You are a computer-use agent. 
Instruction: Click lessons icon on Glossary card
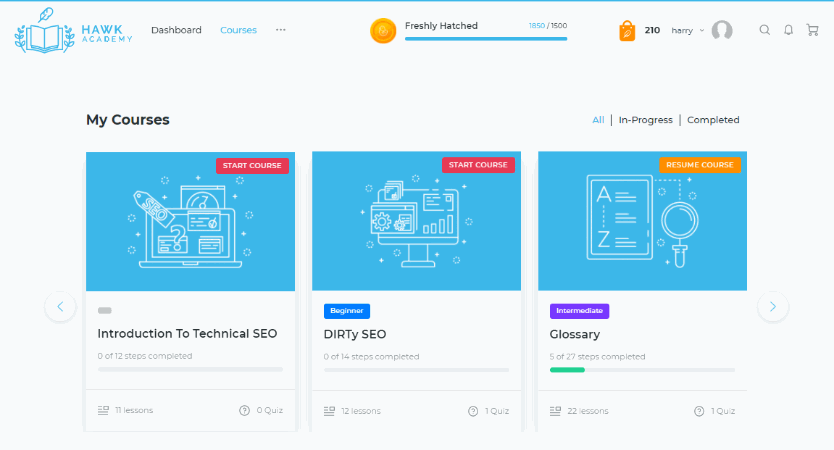coord(555,411)
